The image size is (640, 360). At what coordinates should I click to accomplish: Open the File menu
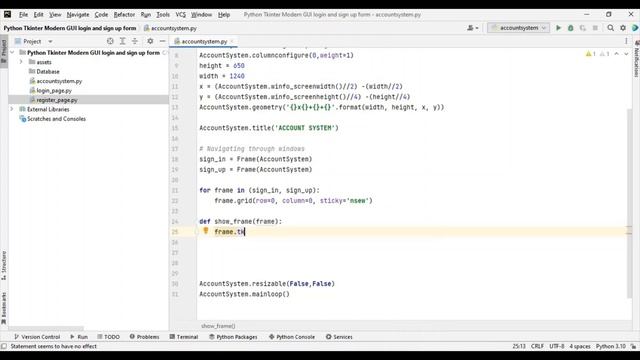(23, 14)
